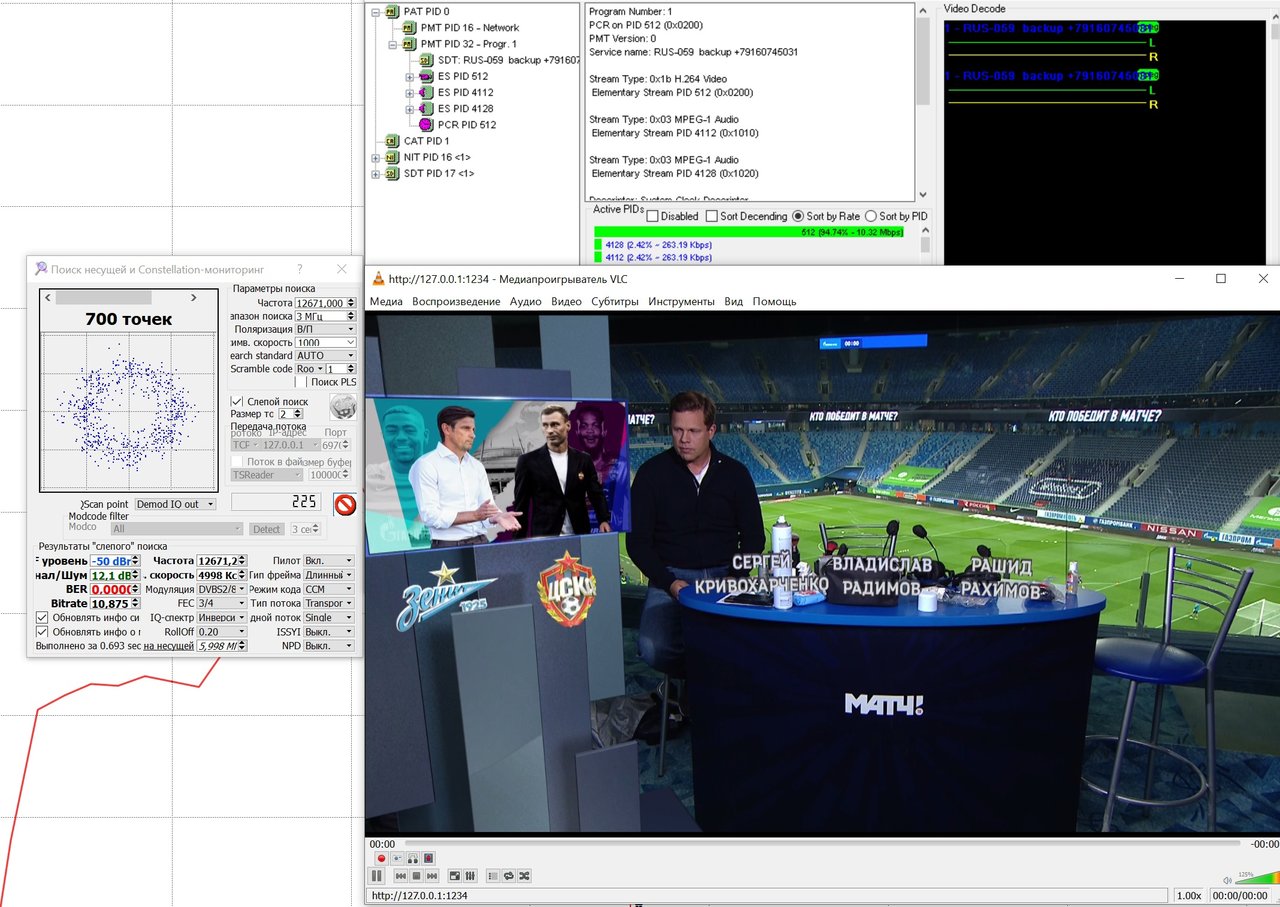1280x907 pixels.
Task: Select the PCR PID 512 tree node
Action: 466,125
